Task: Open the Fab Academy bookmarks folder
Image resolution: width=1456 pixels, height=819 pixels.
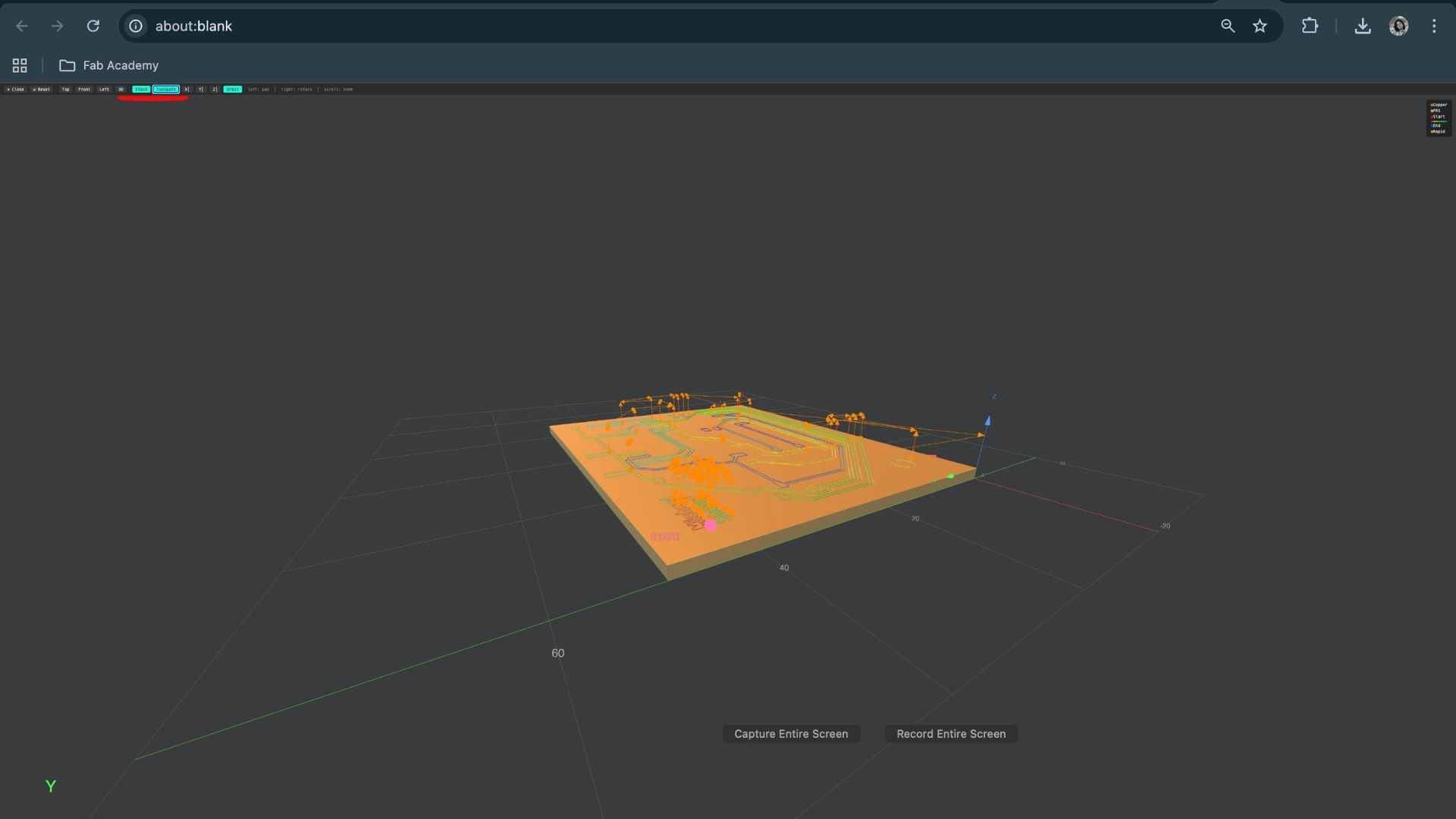Action: 109,65
